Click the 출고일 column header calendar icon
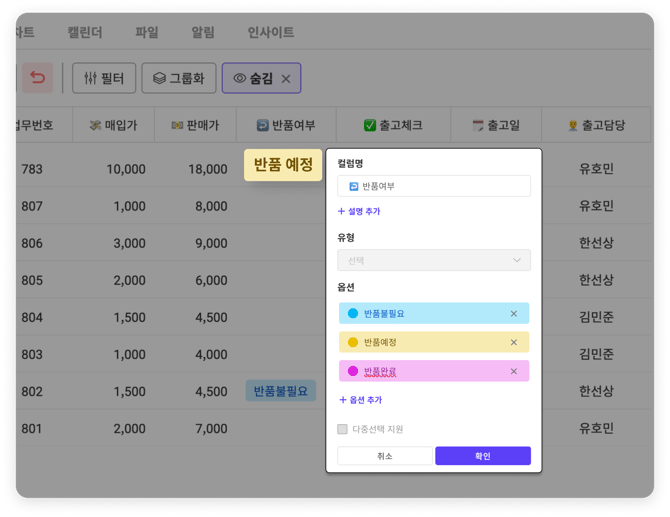This screenshot has height=517, width=670. click(x=478, y=126)
